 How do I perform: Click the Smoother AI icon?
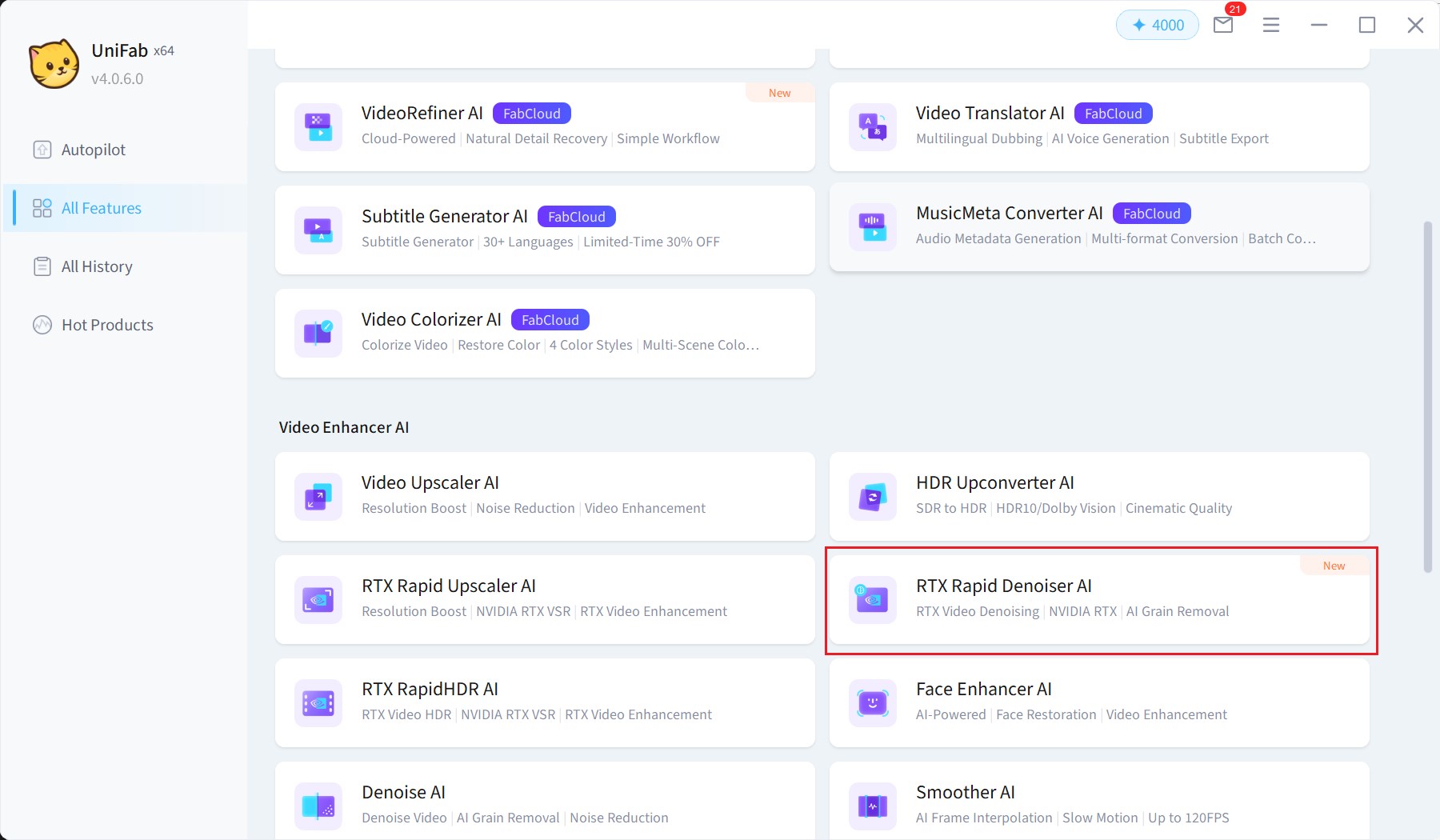point(873,806)
